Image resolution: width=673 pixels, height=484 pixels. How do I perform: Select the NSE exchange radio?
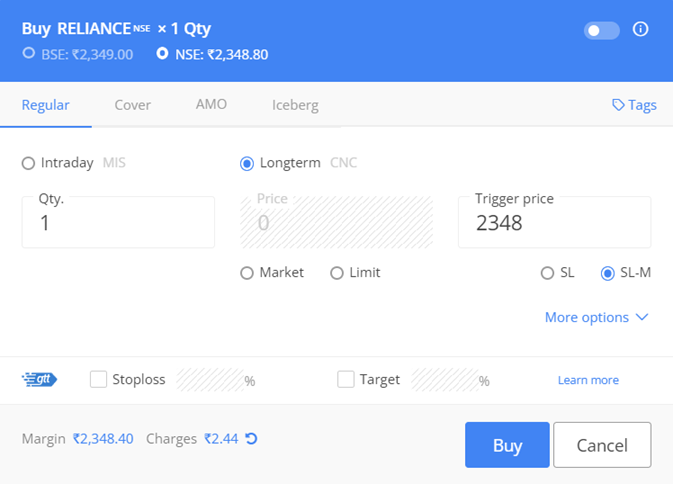tap(162, 53)
